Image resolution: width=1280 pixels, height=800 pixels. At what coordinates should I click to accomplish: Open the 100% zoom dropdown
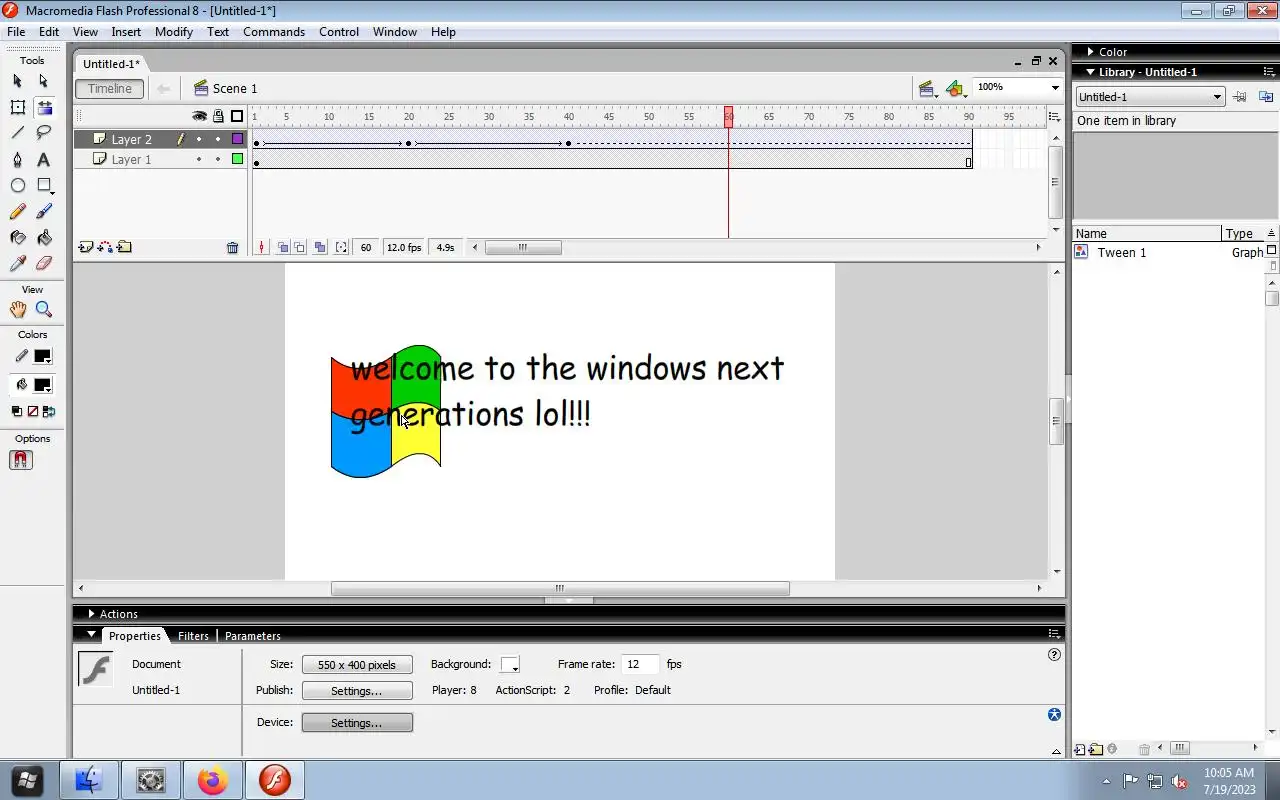point(1055,88)
